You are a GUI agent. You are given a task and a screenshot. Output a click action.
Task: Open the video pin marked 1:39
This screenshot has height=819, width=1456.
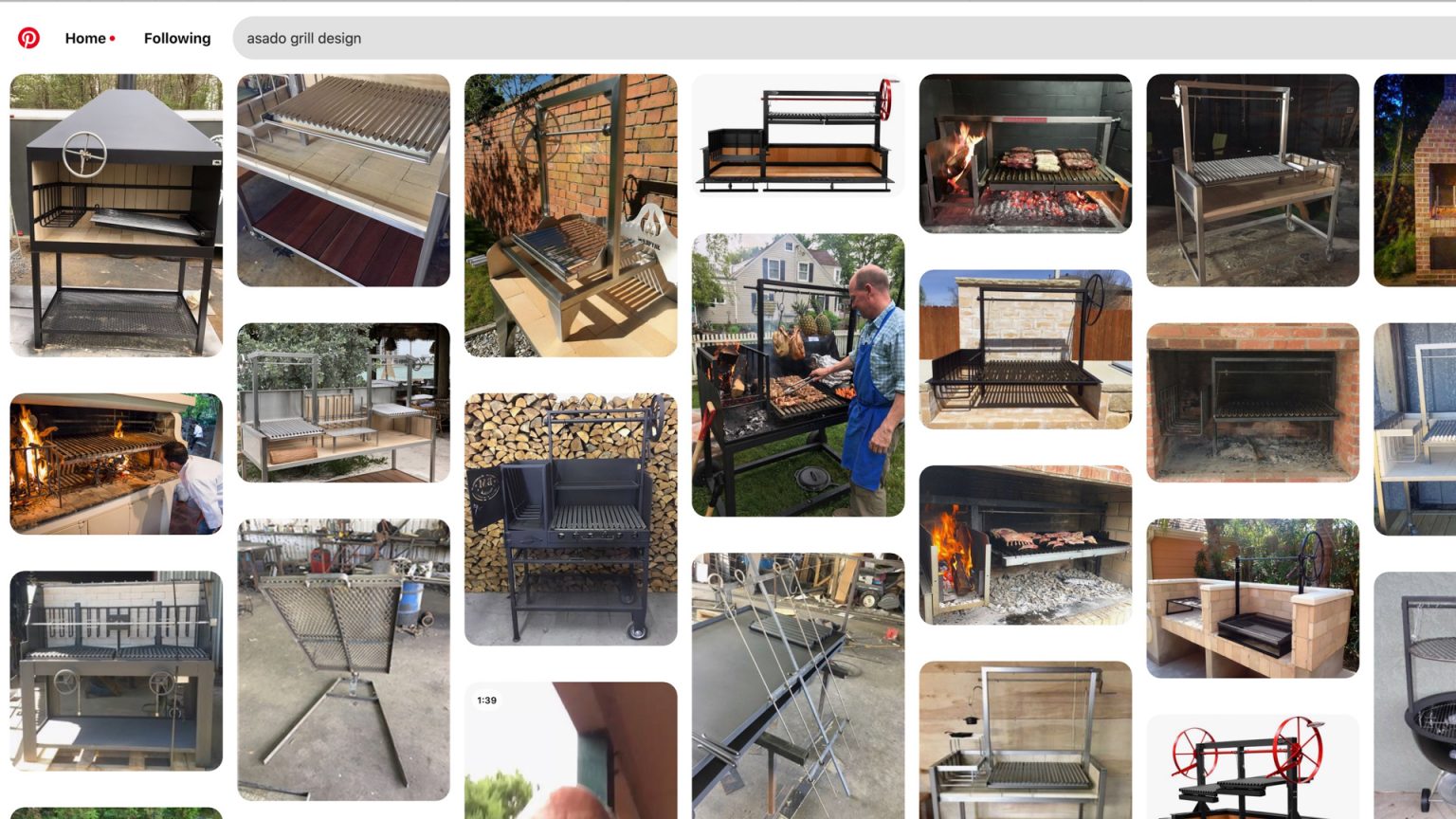571,750
